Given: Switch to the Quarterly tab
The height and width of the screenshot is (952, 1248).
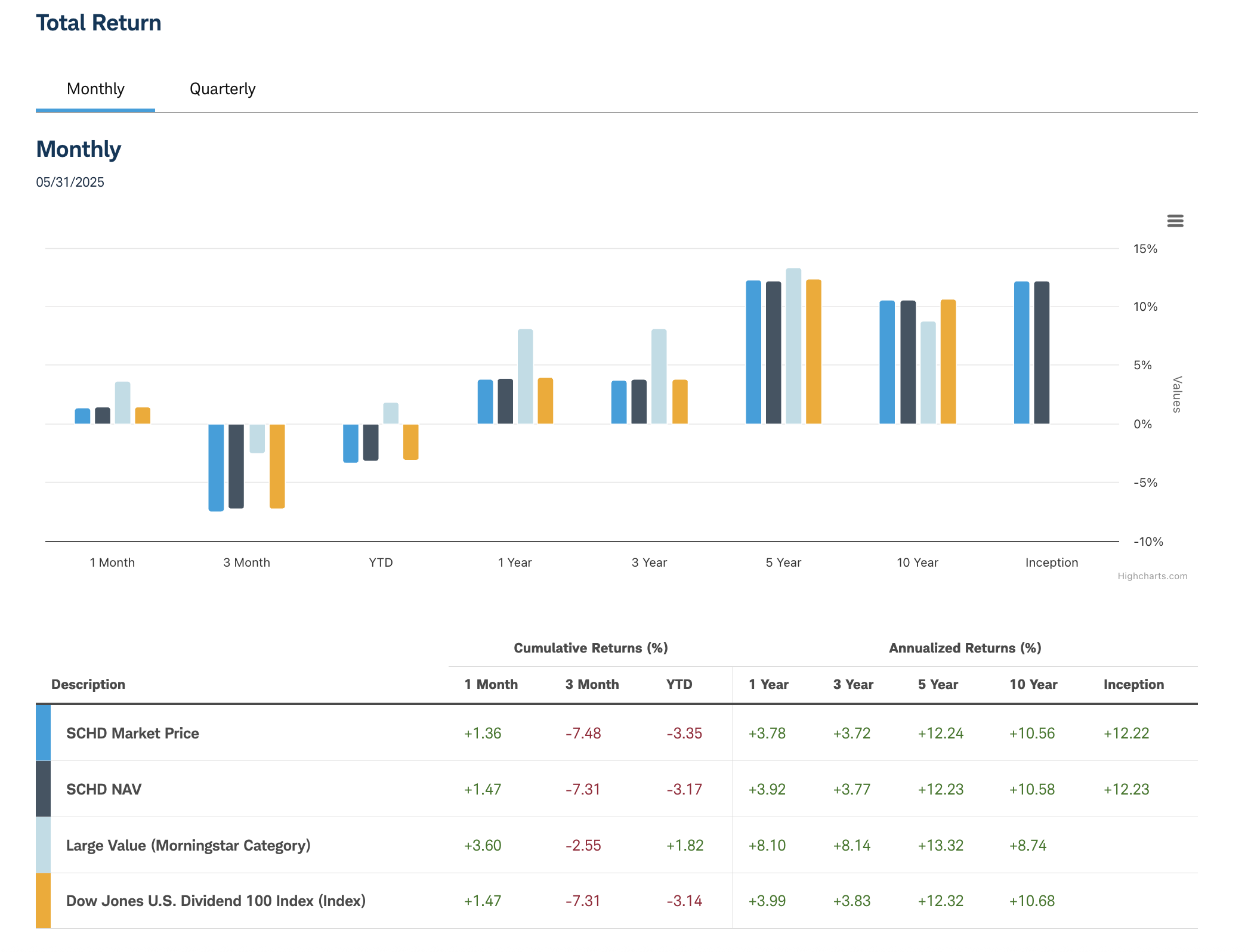Looking at the screenshot, I should click(223, 89).
